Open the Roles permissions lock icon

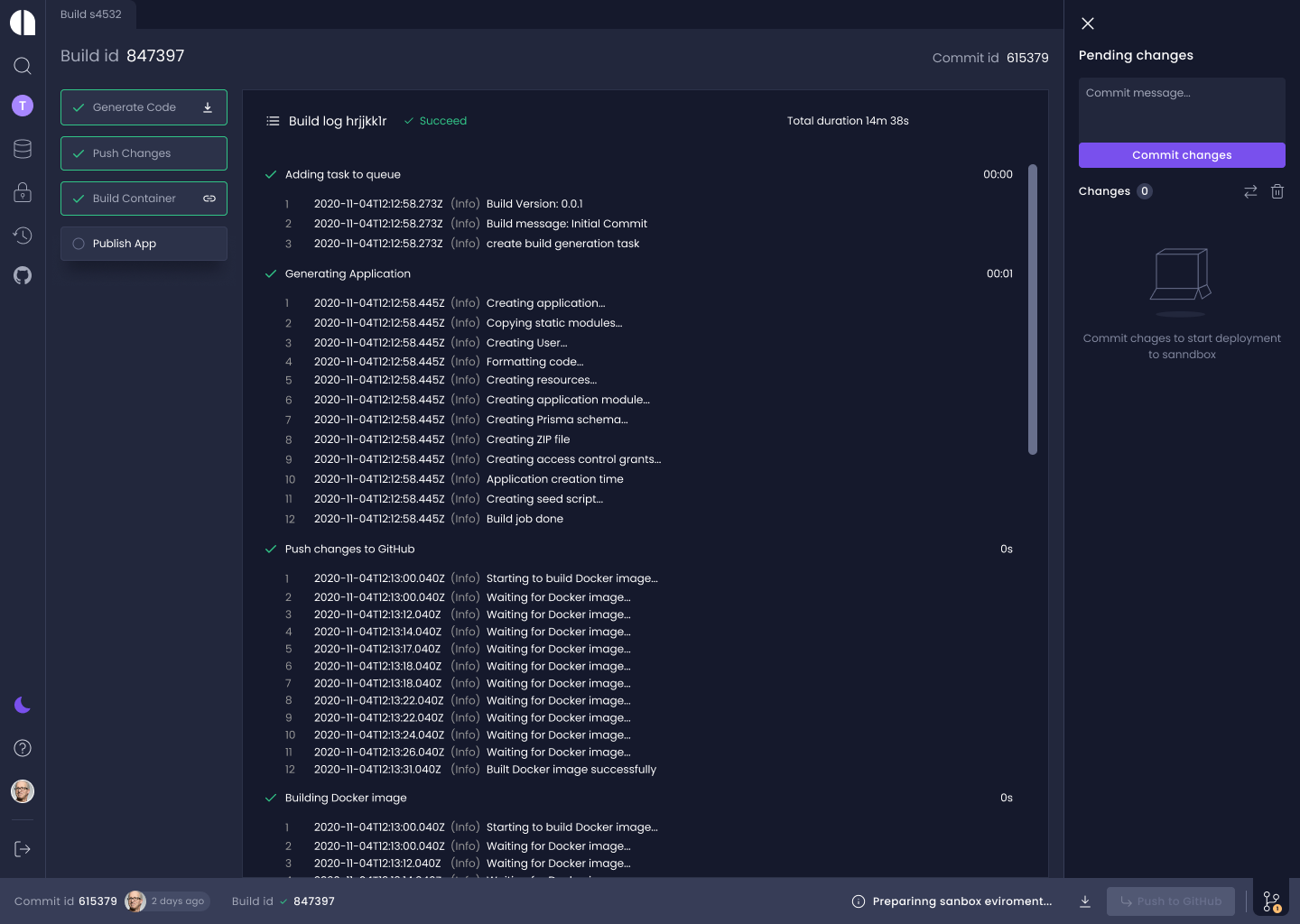click(x=22, y=191)
